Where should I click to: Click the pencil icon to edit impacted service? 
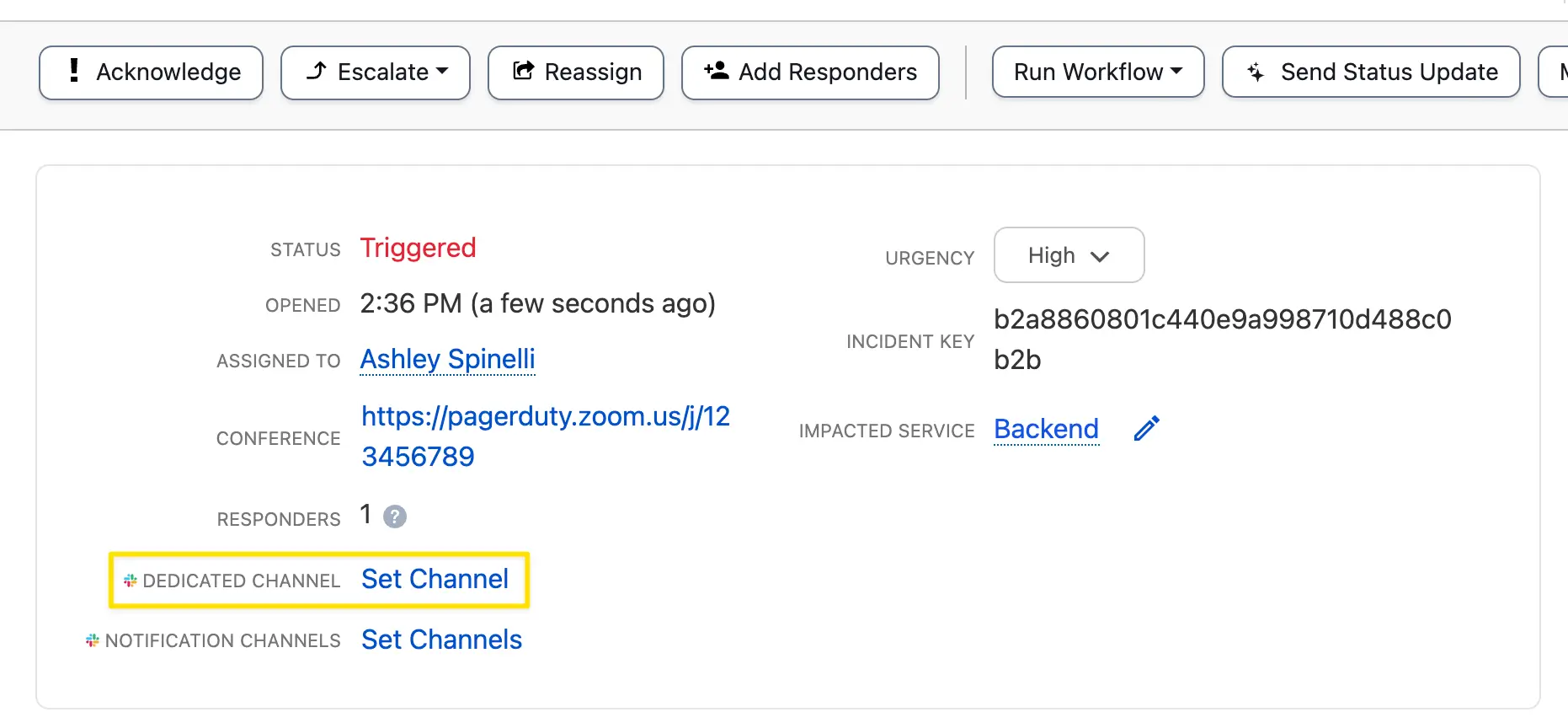click(x=1146, y=429)
